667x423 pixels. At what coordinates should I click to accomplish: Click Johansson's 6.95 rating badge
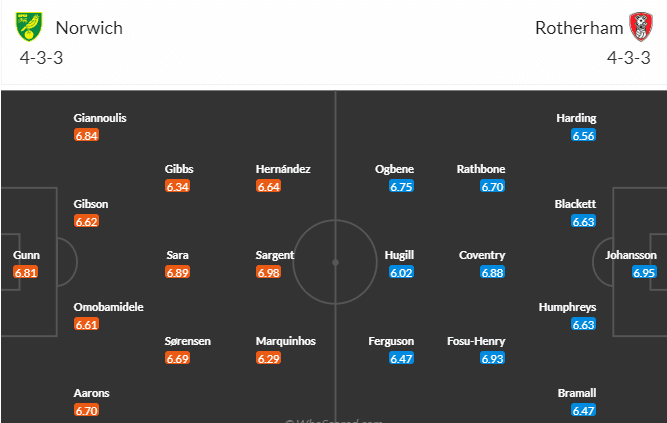click(644, 272)
